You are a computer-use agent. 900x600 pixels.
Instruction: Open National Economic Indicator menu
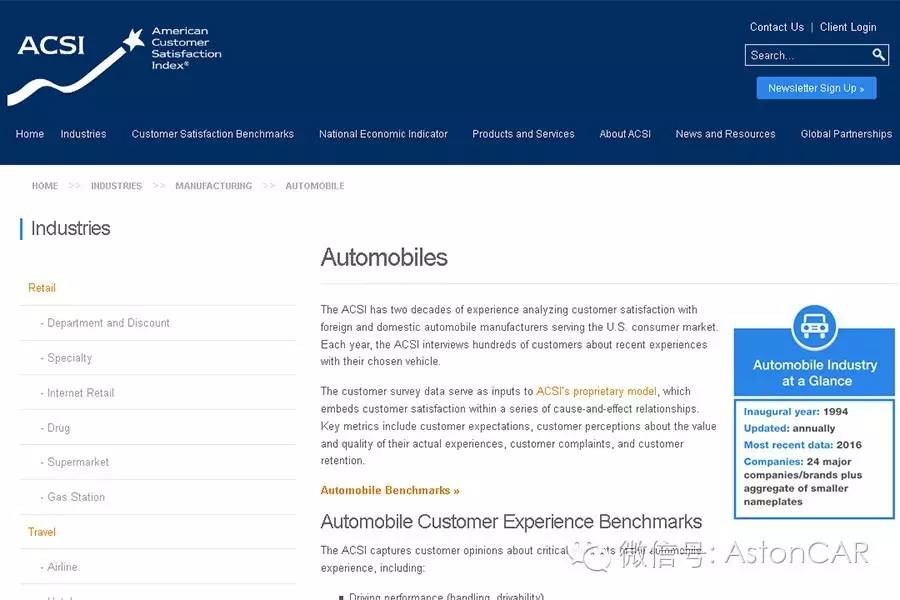coord(383,134)
